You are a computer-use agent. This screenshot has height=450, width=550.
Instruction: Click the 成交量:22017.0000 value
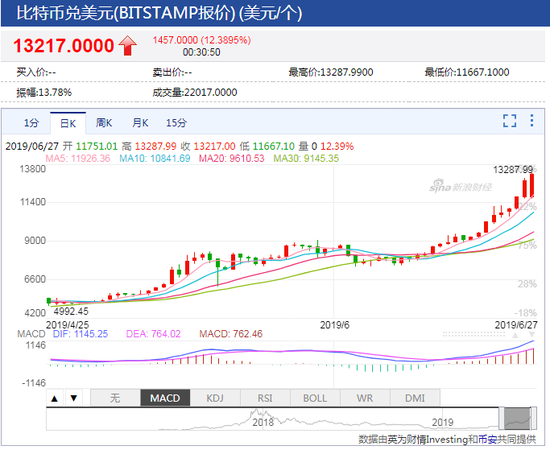(x=195, y=93)
